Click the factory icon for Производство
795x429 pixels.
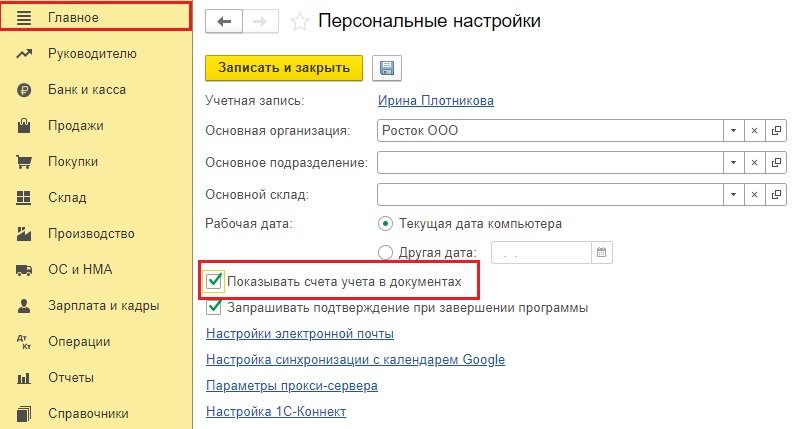pos(24,234)
